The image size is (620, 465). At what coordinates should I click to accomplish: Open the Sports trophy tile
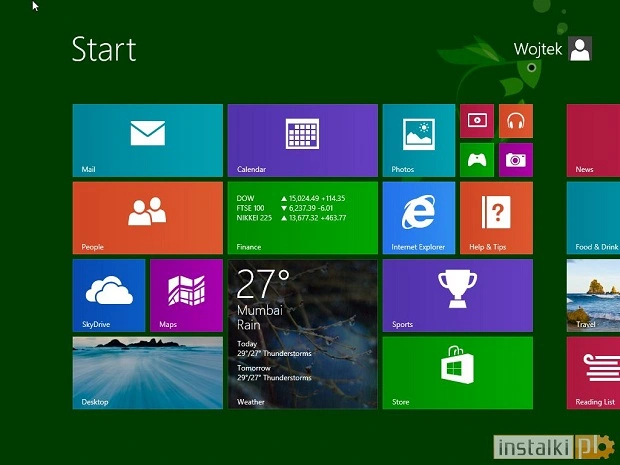click(458, 295)
